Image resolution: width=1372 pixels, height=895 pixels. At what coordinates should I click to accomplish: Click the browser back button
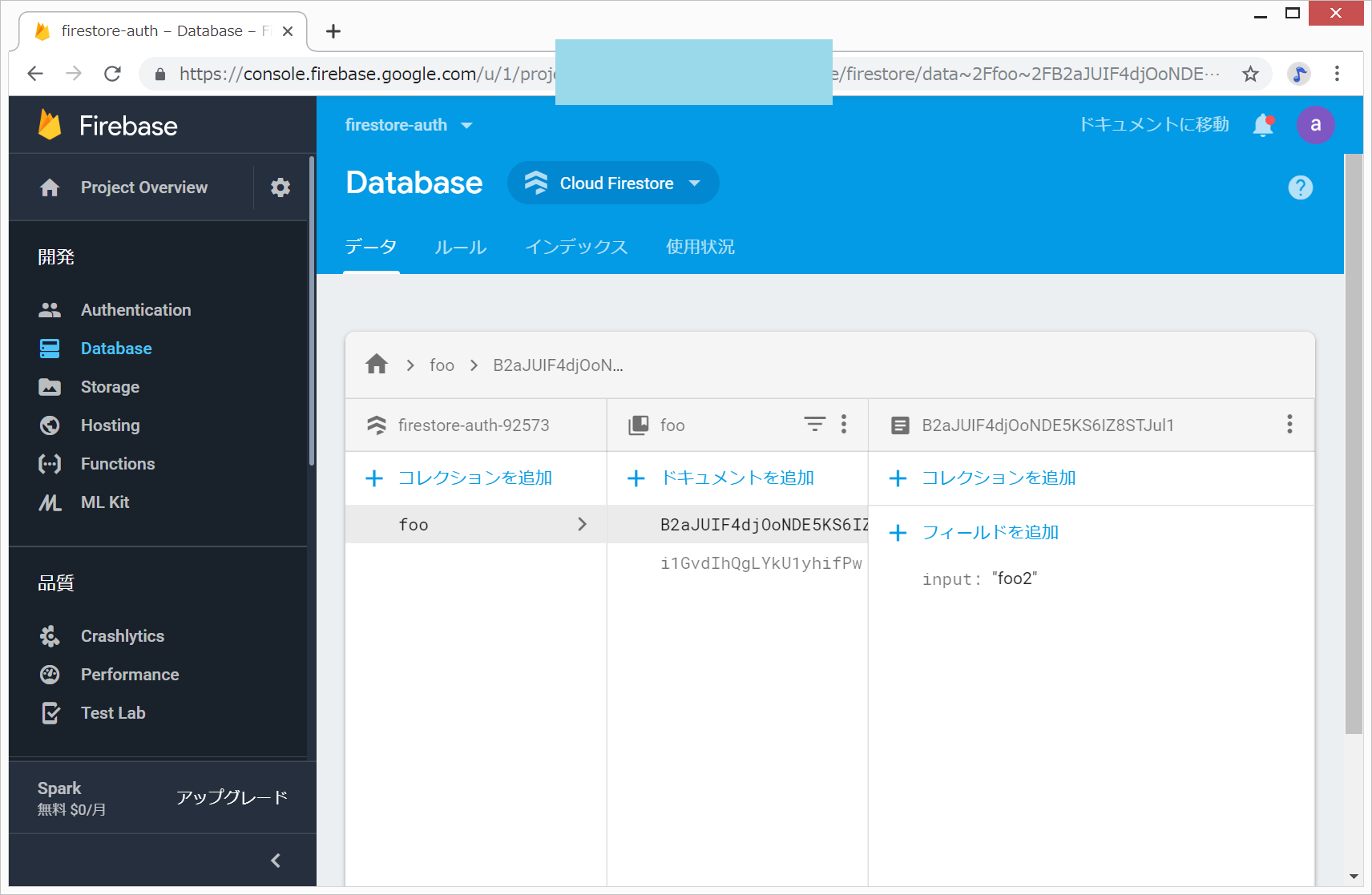pyautogui.click(x=35, y=74)
